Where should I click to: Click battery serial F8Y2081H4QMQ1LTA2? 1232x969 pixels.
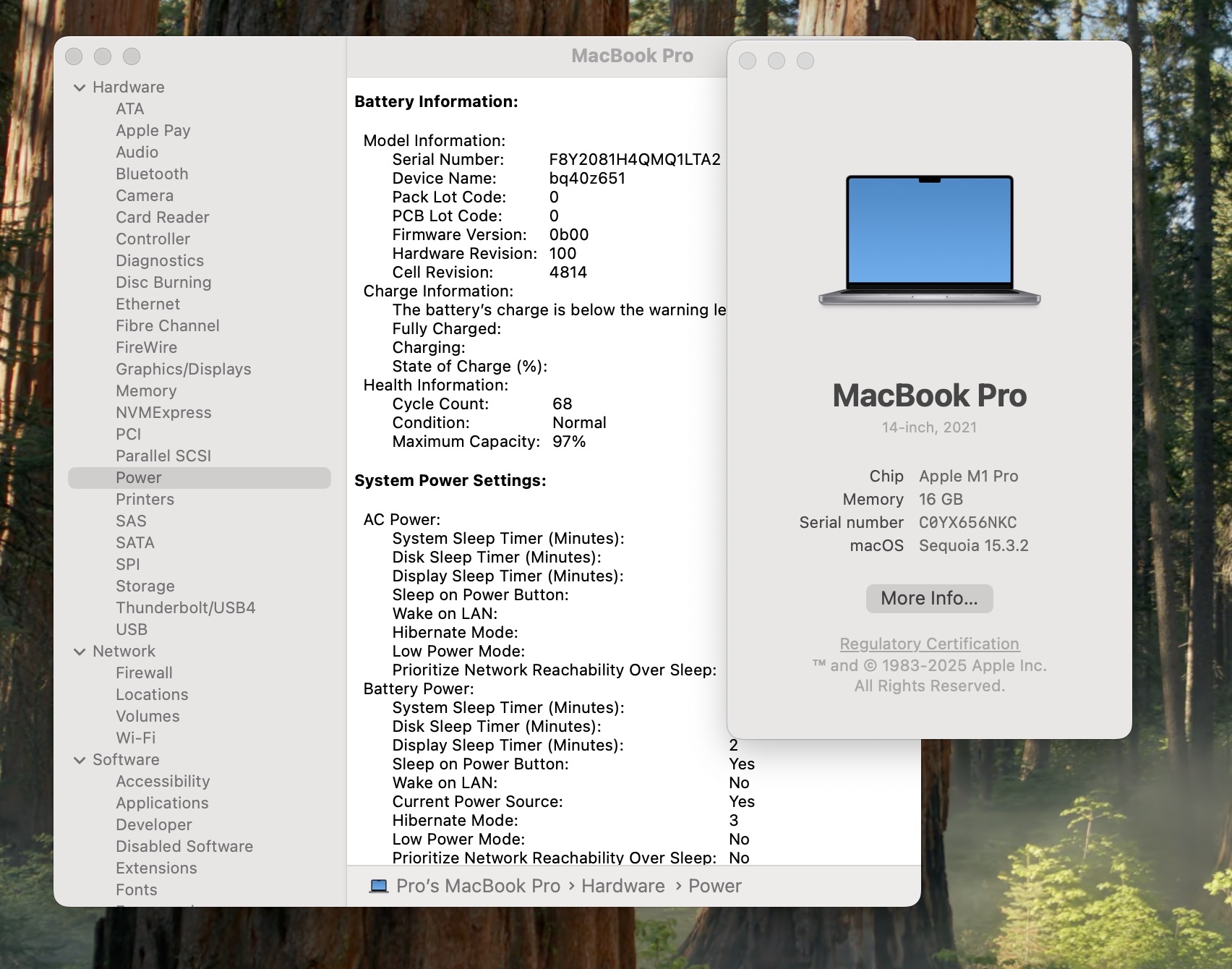[x=635, y=160]
